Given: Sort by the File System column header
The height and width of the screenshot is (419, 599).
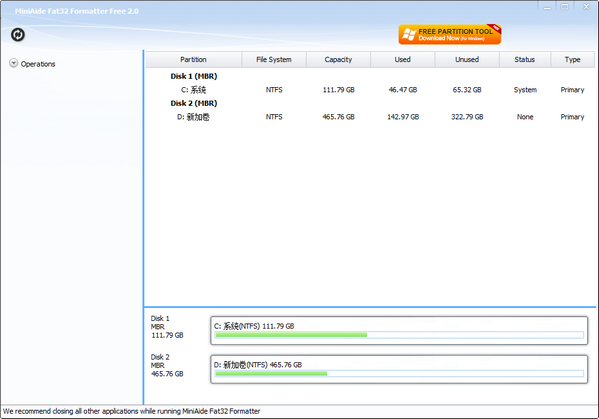Looking at the screenshot, I should [x=274, y=60].
